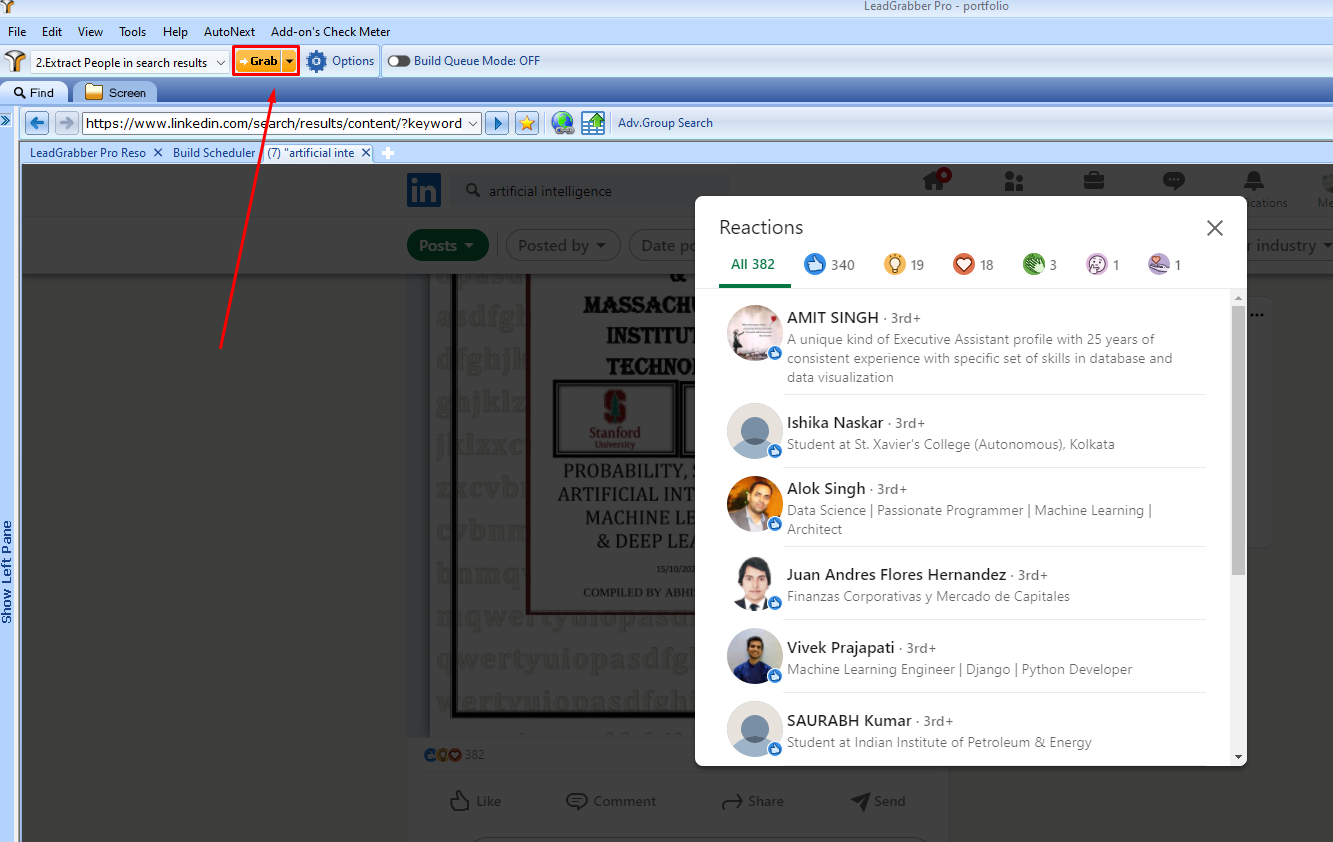Viewport: 1333px width, 842px height.
Task: Click the LinkedIn logo icon
Action: coord(424,190)
